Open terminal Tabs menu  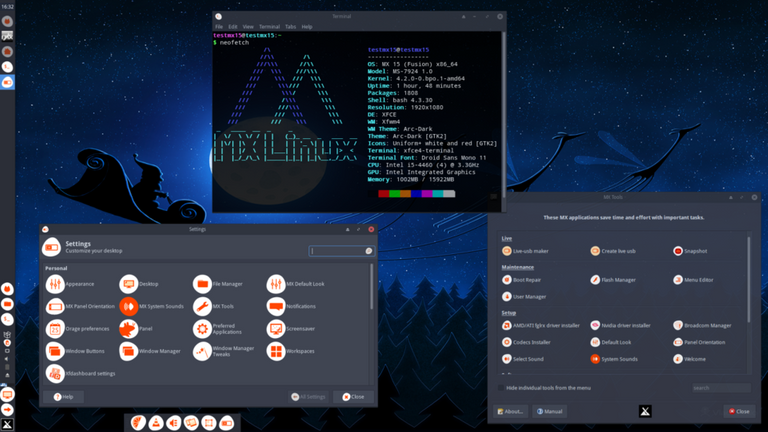(x=290, y=26)
